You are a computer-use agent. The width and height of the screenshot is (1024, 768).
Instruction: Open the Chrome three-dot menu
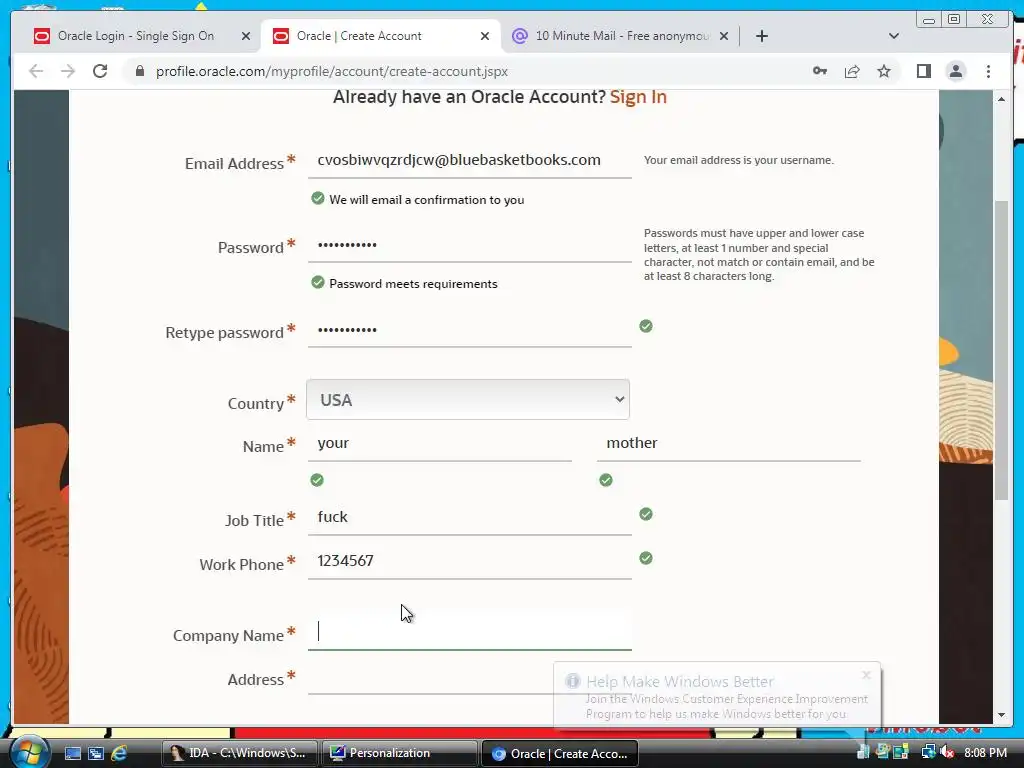pyautogui.click(x=988, y=71)
